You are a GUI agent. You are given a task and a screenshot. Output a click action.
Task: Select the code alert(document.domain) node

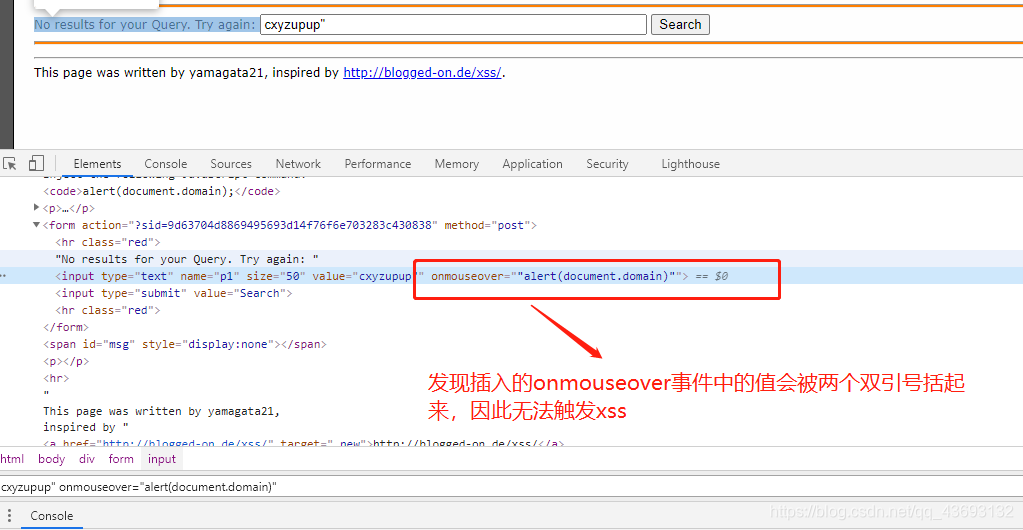[162, 191]
